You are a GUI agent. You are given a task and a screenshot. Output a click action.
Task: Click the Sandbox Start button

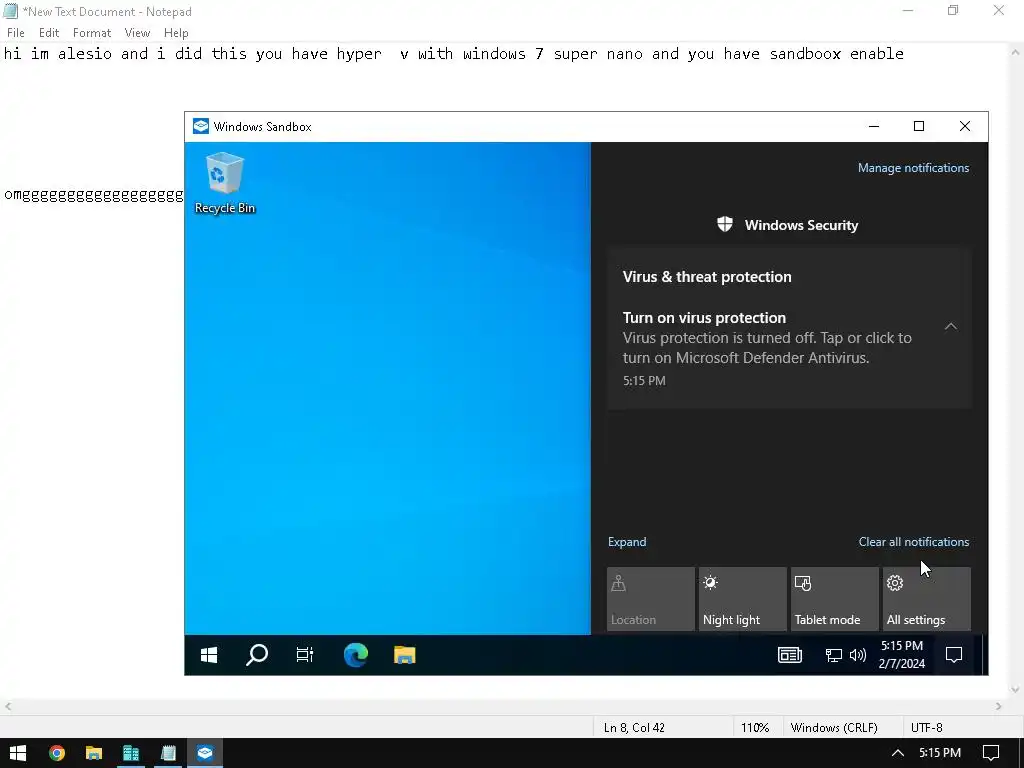pos(209,655)
